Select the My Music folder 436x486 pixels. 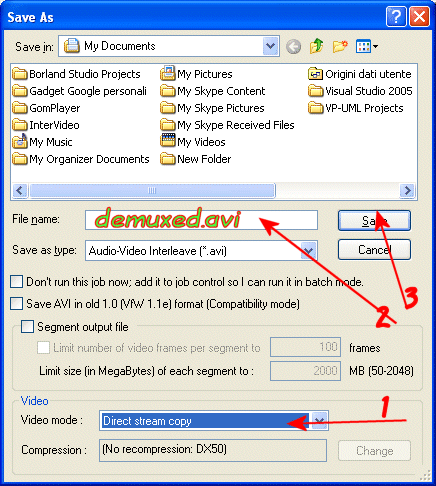[42, 142]
